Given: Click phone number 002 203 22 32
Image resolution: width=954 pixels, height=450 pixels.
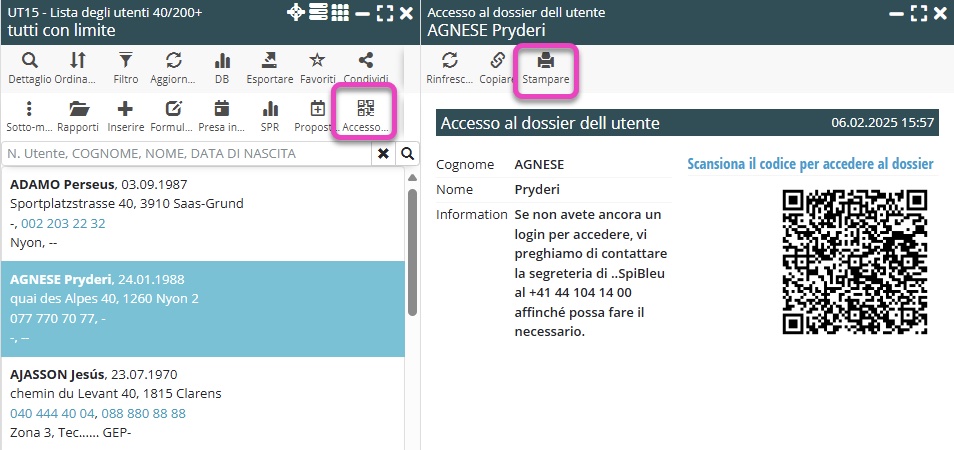Looking at the screenshot, I should tap(63, 223).
